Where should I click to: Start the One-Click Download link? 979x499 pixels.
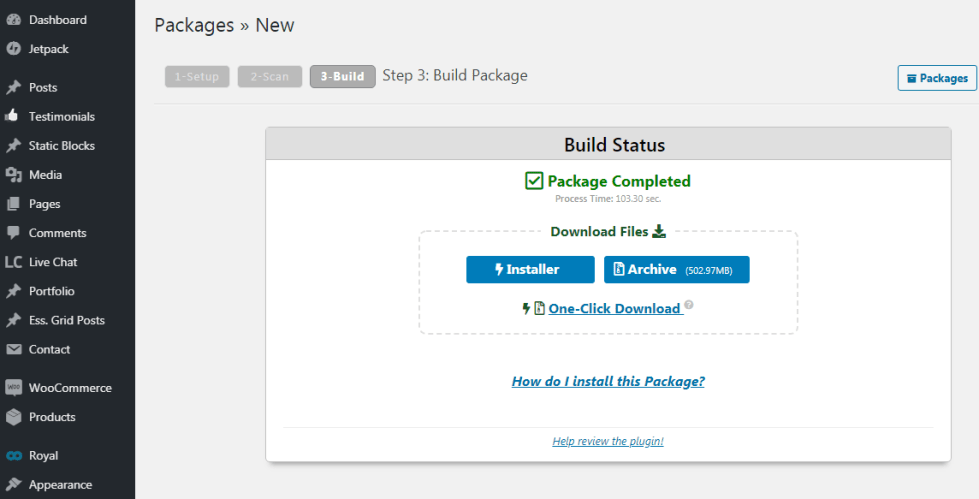(614, 309)
